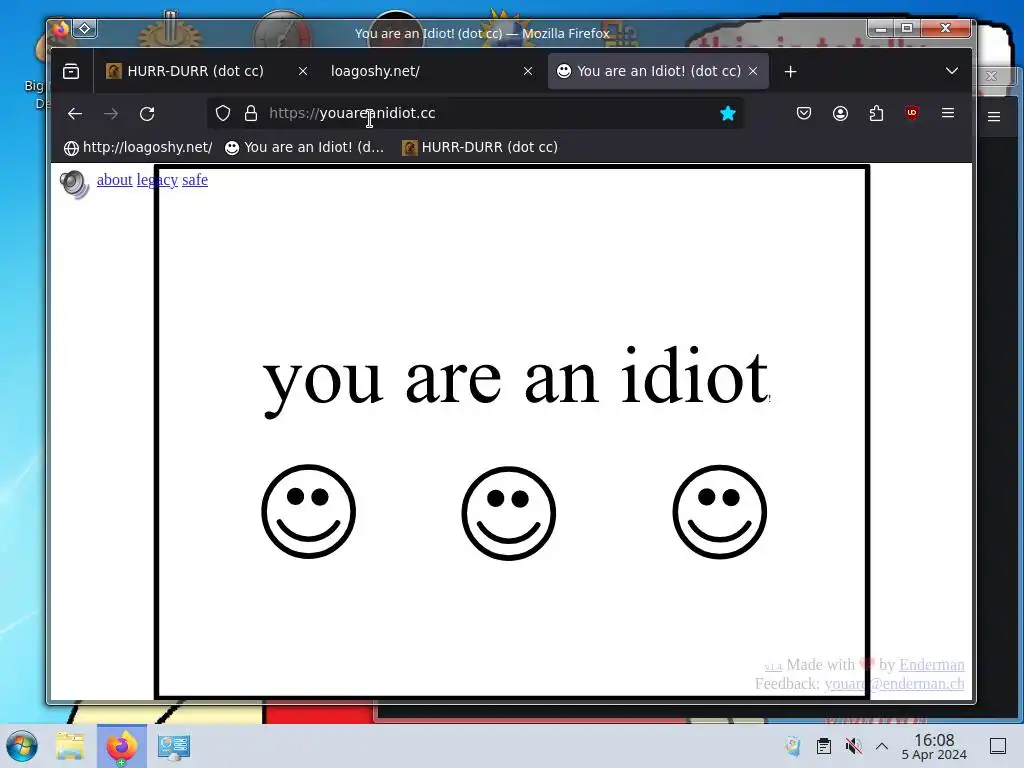Open the Extensions panel
Viewport: 1024px width, 768px height.
(876, 114)
